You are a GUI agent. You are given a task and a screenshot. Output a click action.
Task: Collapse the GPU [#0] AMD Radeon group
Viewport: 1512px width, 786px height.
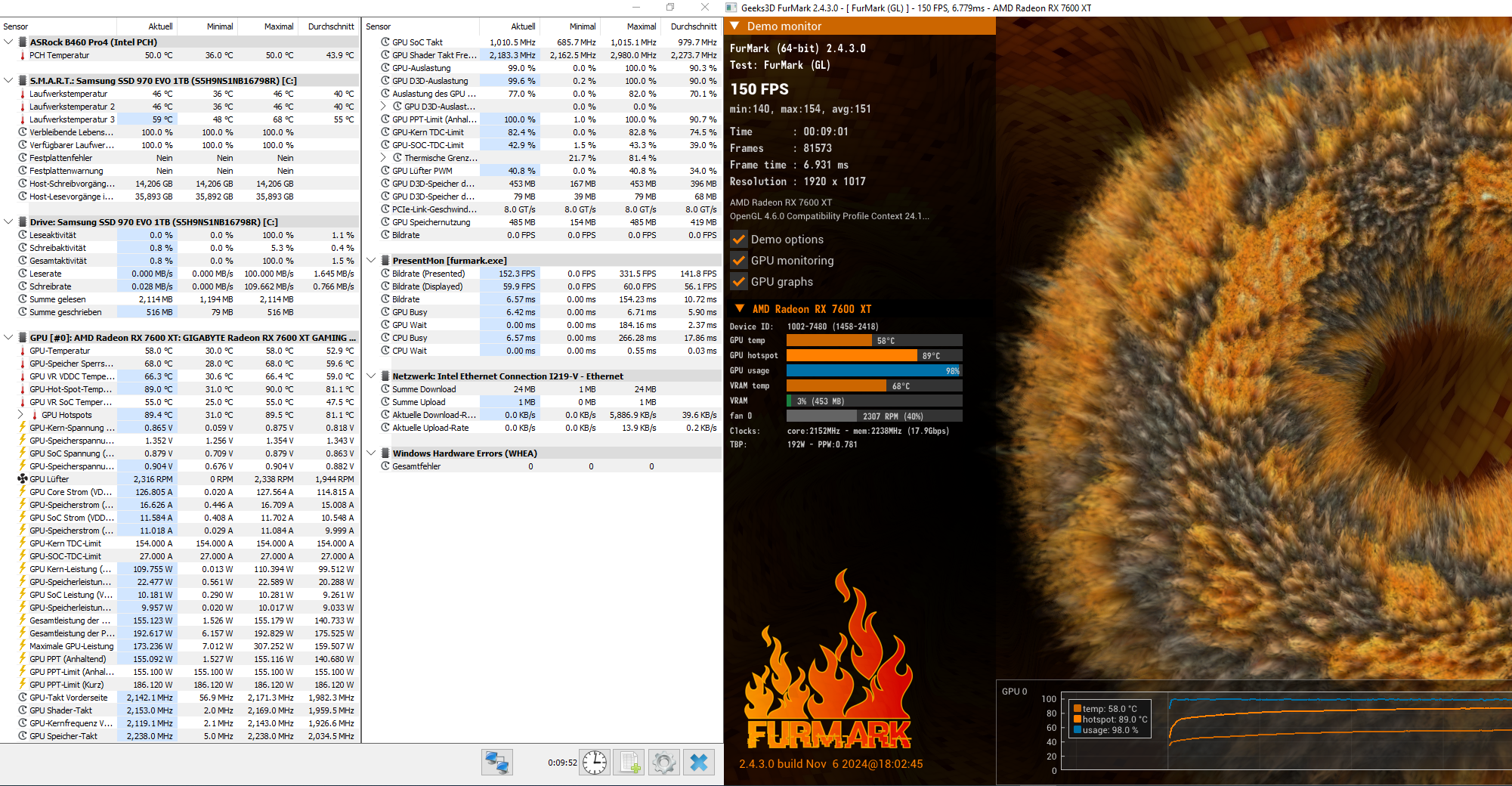click(x=8, y=338)
